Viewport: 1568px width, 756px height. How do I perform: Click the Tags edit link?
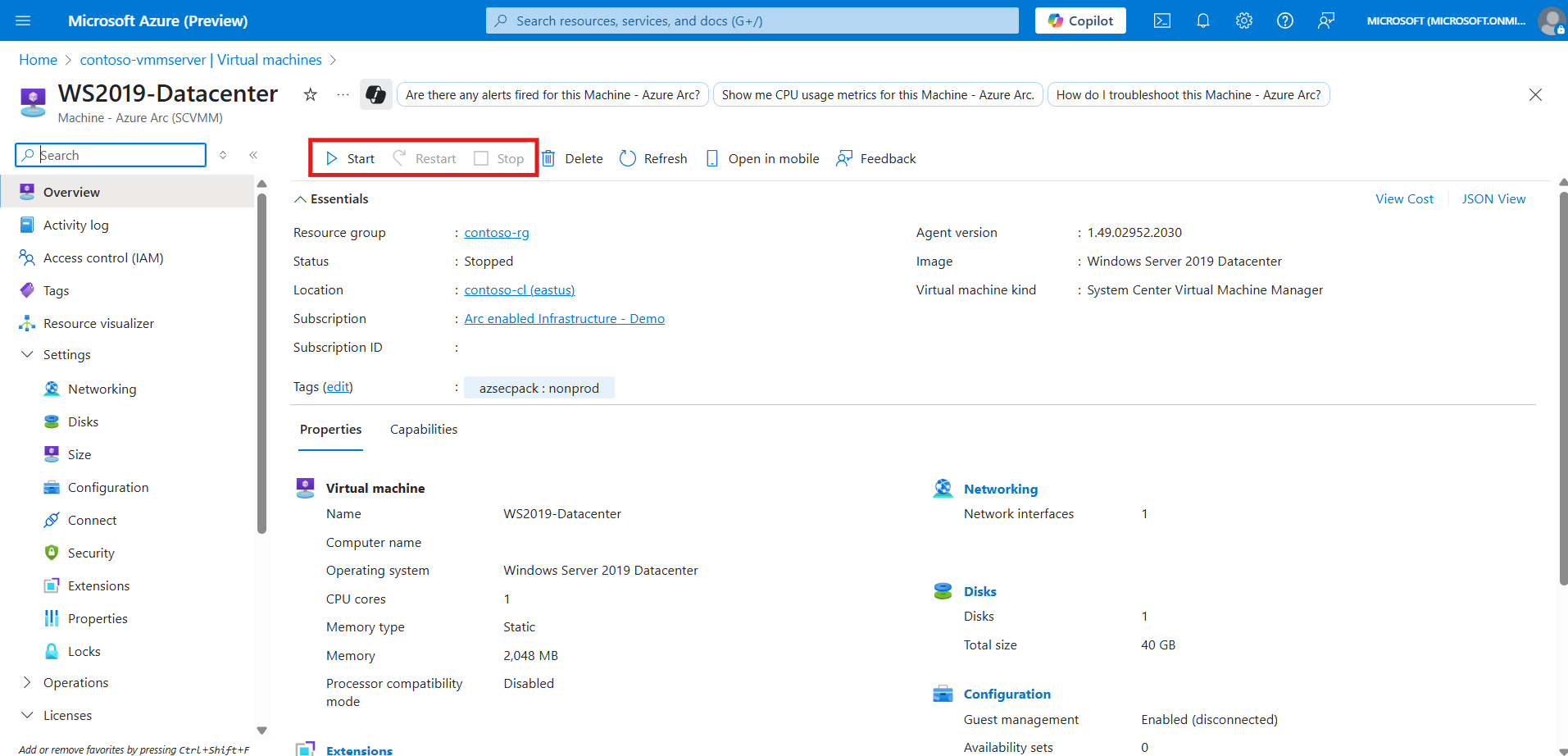click(x=338, y=386)
